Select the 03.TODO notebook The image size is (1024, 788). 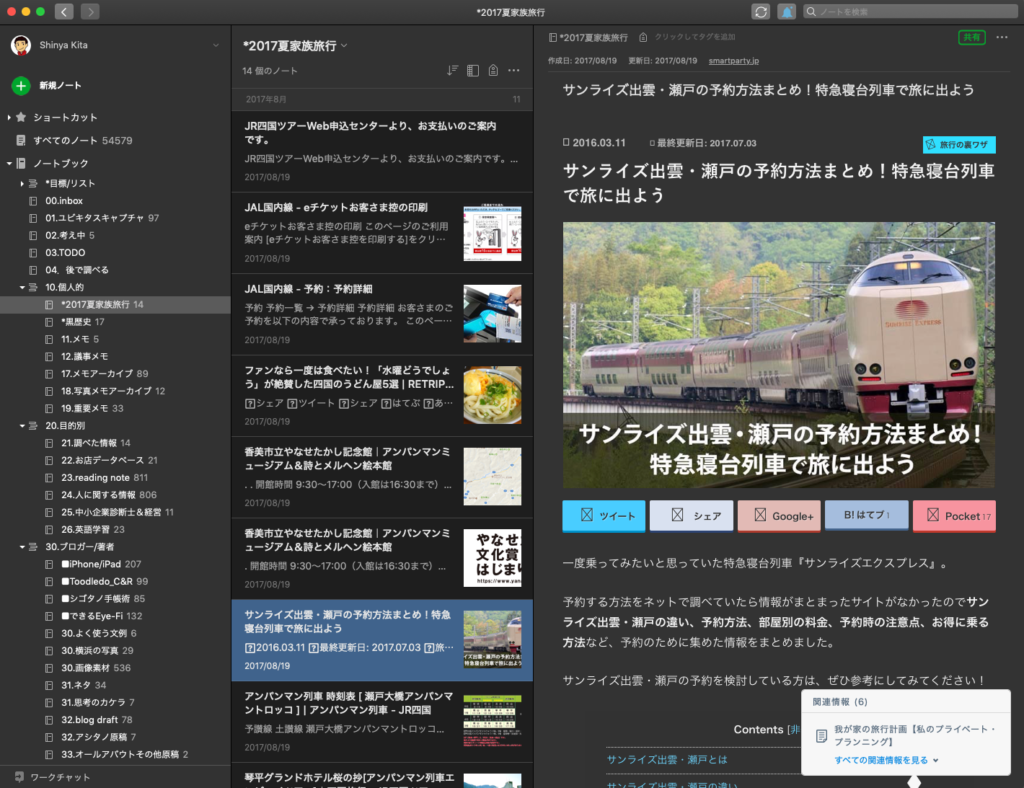[x=65, y=252]
